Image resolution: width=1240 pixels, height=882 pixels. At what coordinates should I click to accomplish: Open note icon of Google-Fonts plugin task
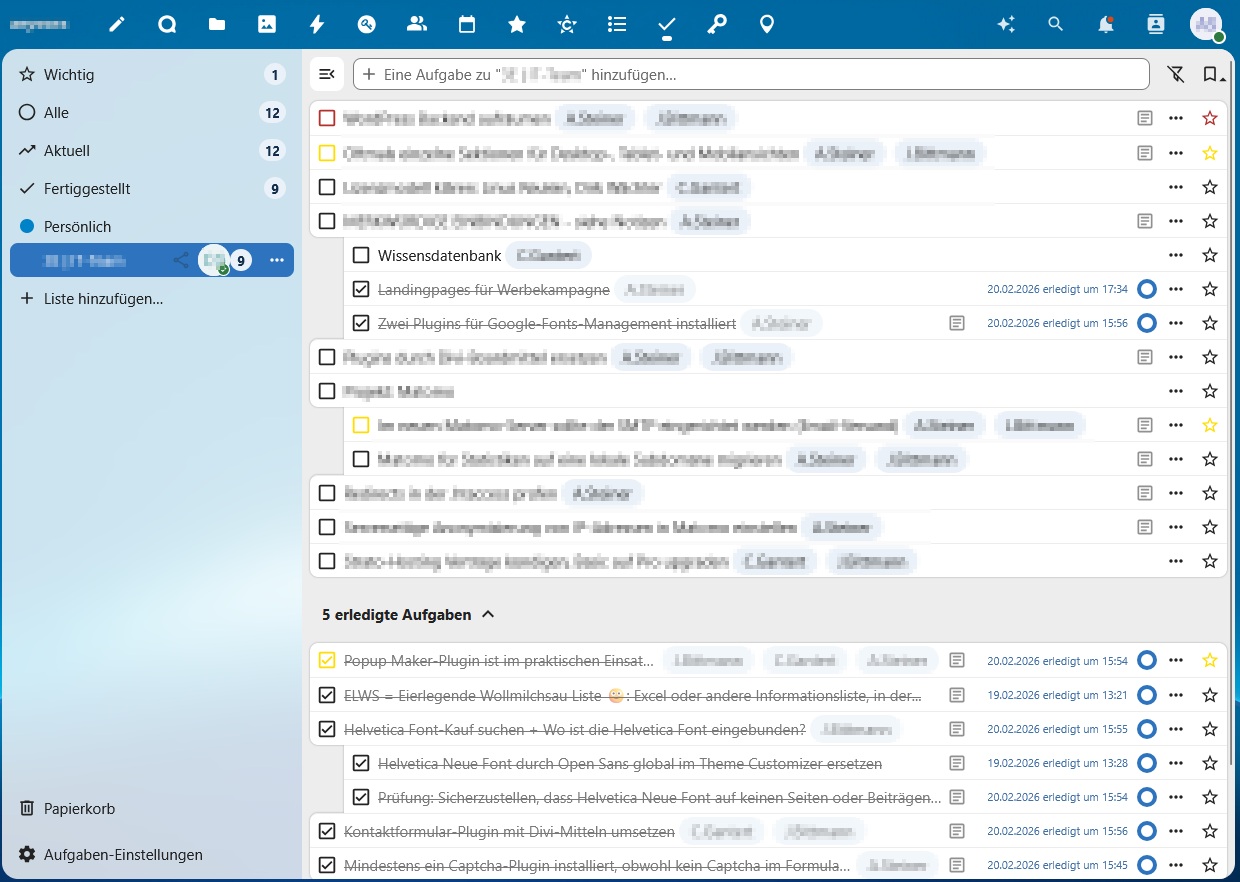[957, 323]
